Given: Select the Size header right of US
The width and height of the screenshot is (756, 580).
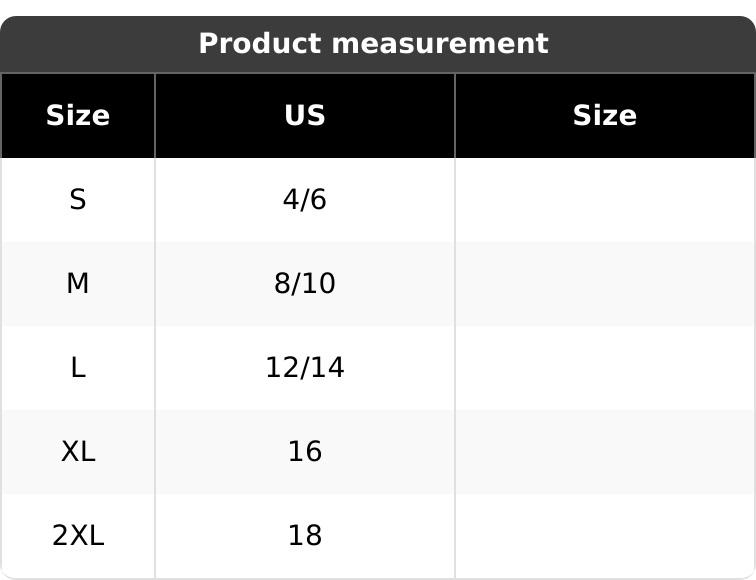Looking at the screenshot, I should click(x=604, y=116).
